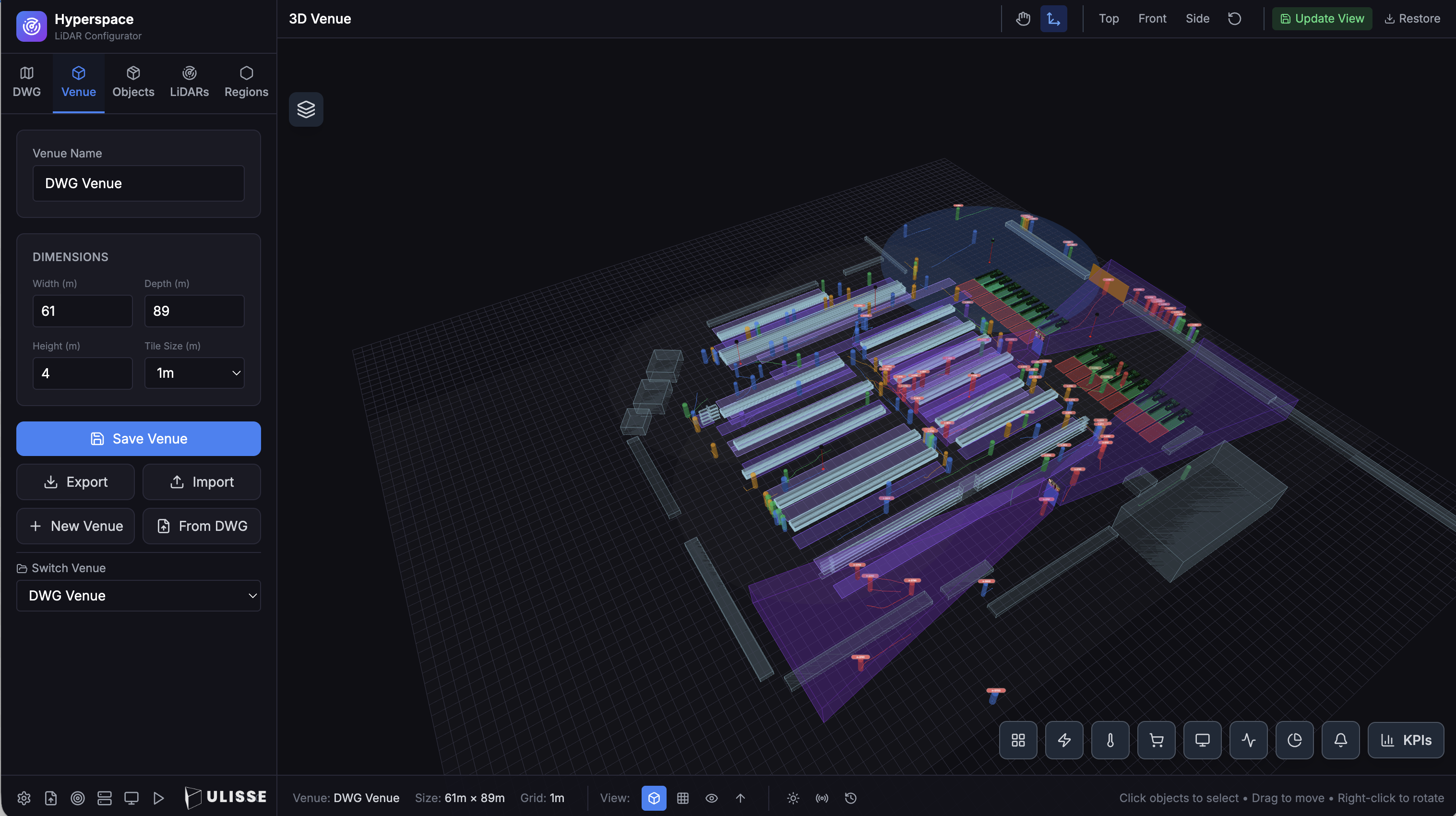Open the Switch Venue dropdown
The image size is (1456, 816).
tap(139, 596)
